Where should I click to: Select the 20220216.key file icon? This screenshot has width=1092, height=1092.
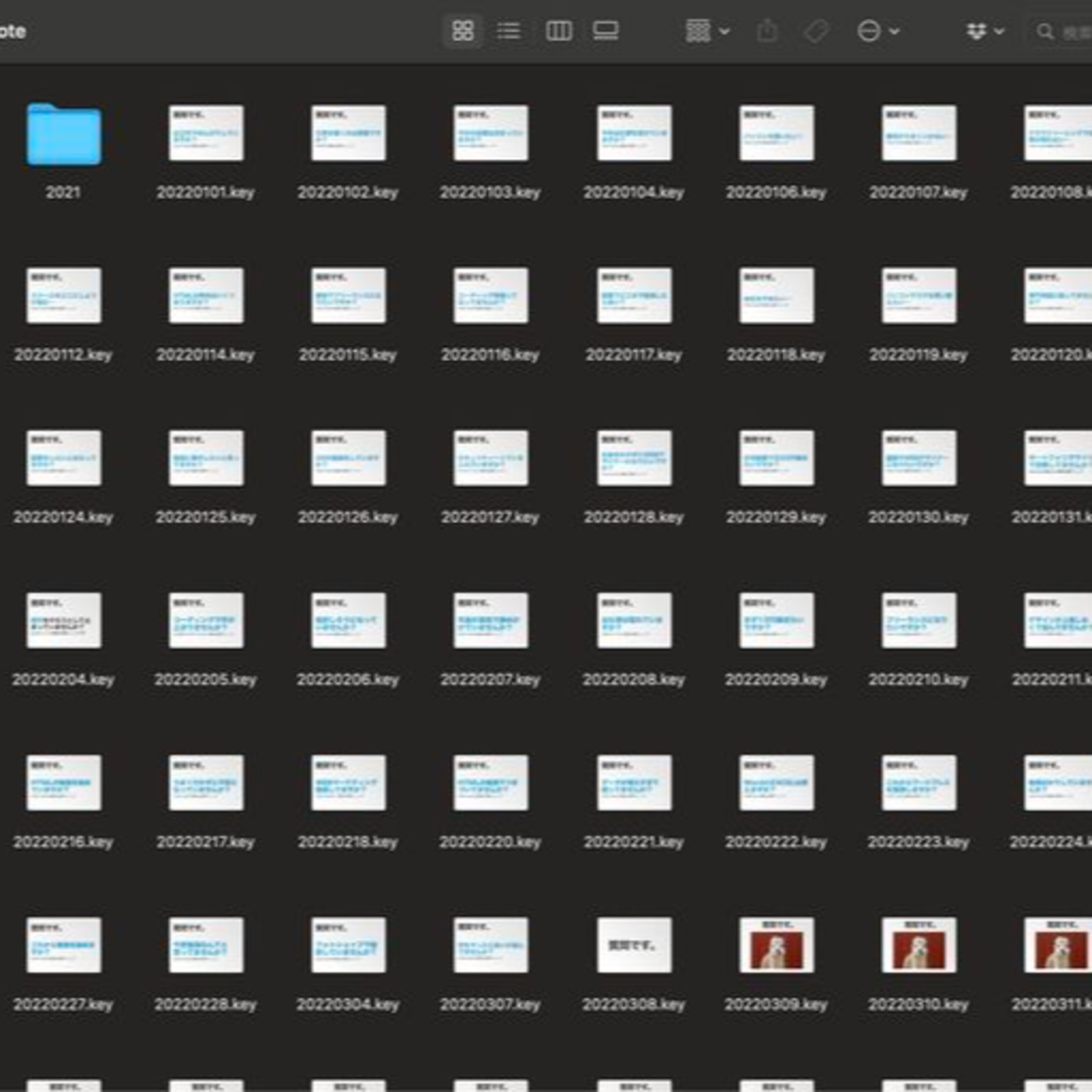pyautogui.click(x=64, y=783)
